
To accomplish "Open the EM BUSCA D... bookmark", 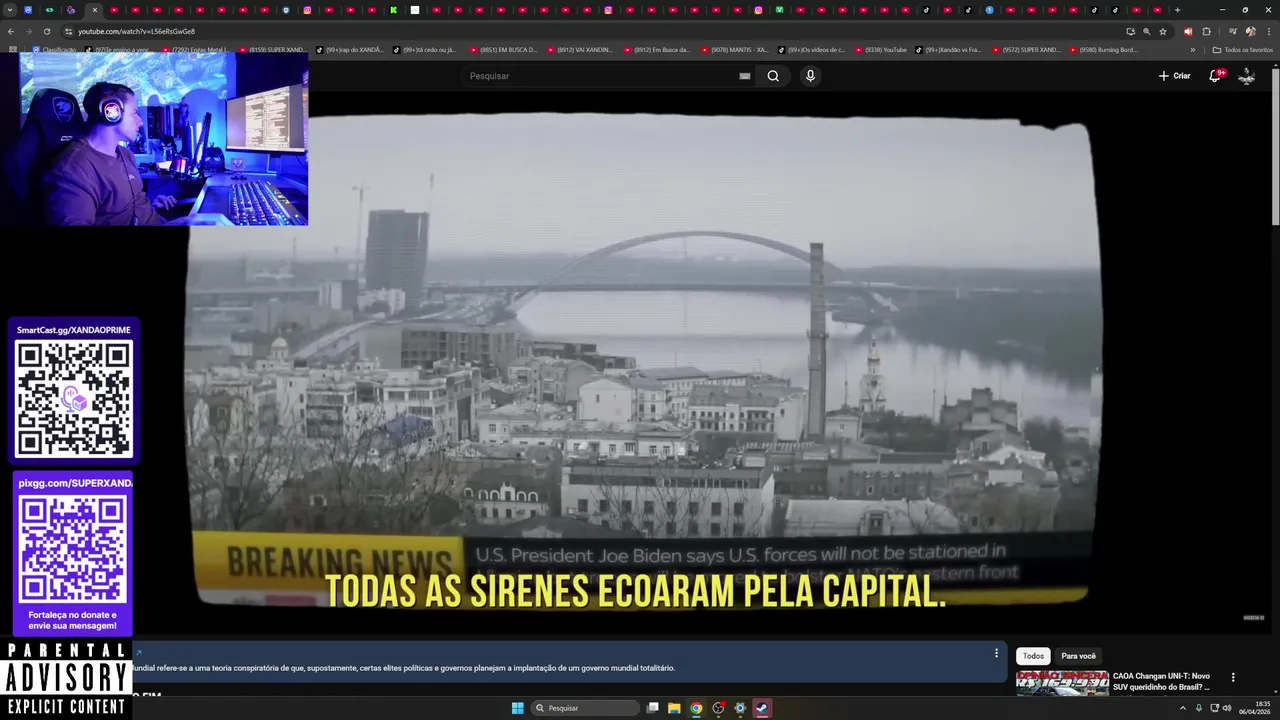I will coord(503,49).
